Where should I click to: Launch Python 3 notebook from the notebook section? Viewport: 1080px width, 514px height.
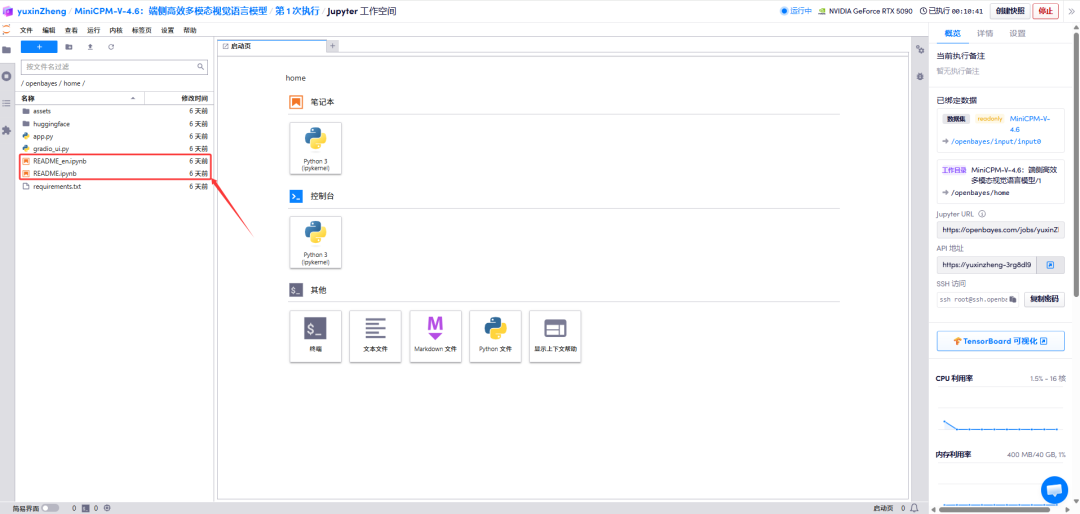[x=315, y=148]
